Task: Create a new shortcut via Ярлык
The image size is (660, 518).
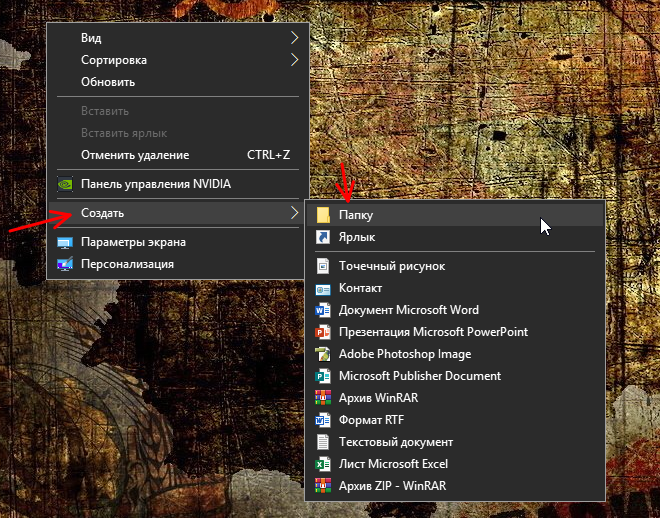Action: 455,237
